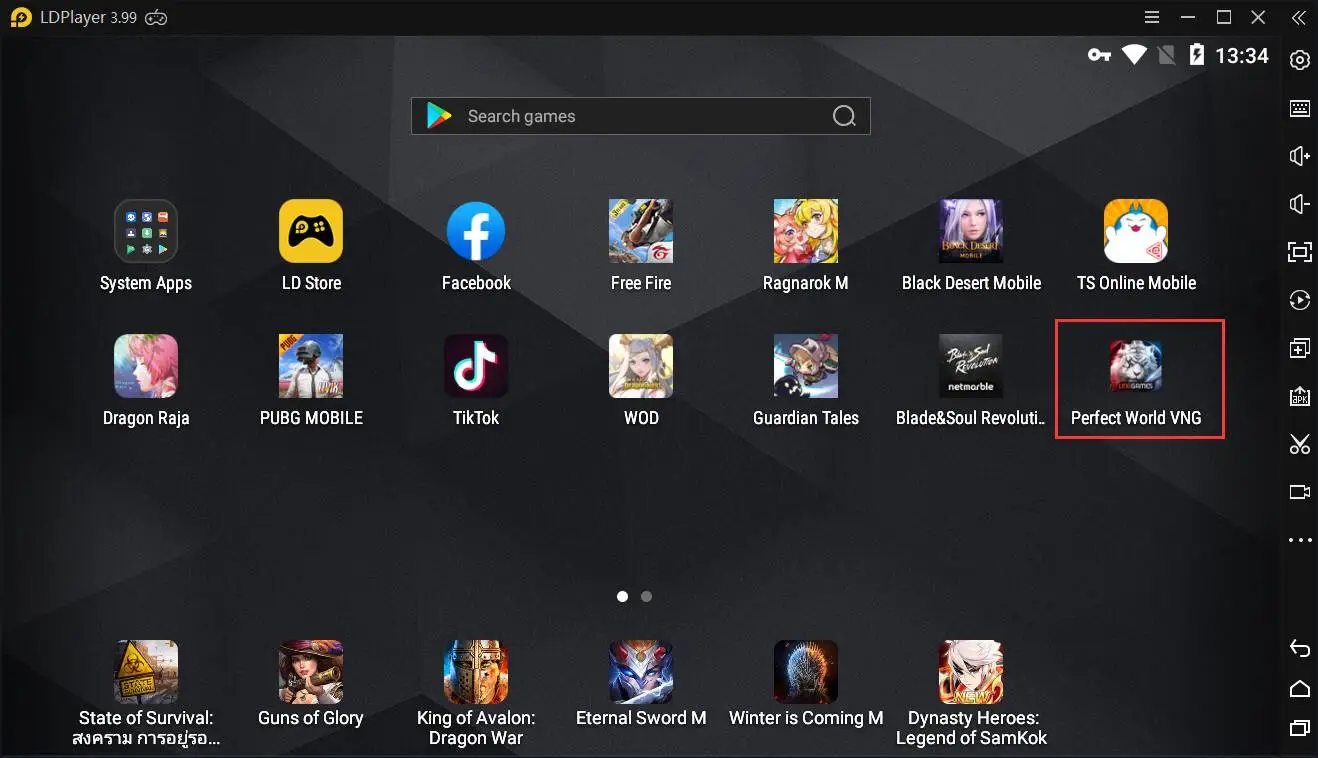Launch the TikTok app
Viewport: 1318px width, 758px height.
tap(476, 366)
